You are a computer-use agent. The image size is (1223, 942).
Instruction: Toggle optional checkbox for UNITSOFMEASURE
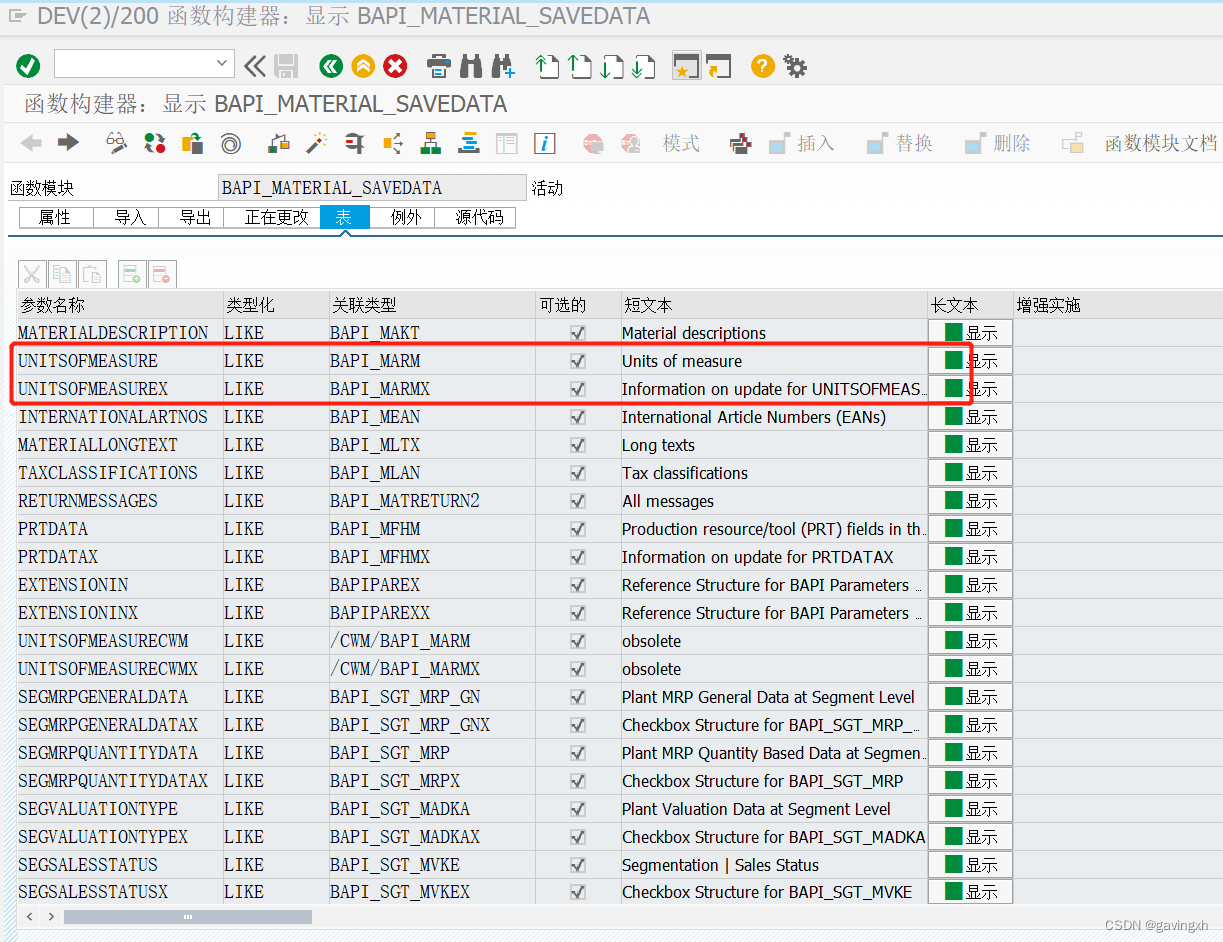[x=578, y=361]
